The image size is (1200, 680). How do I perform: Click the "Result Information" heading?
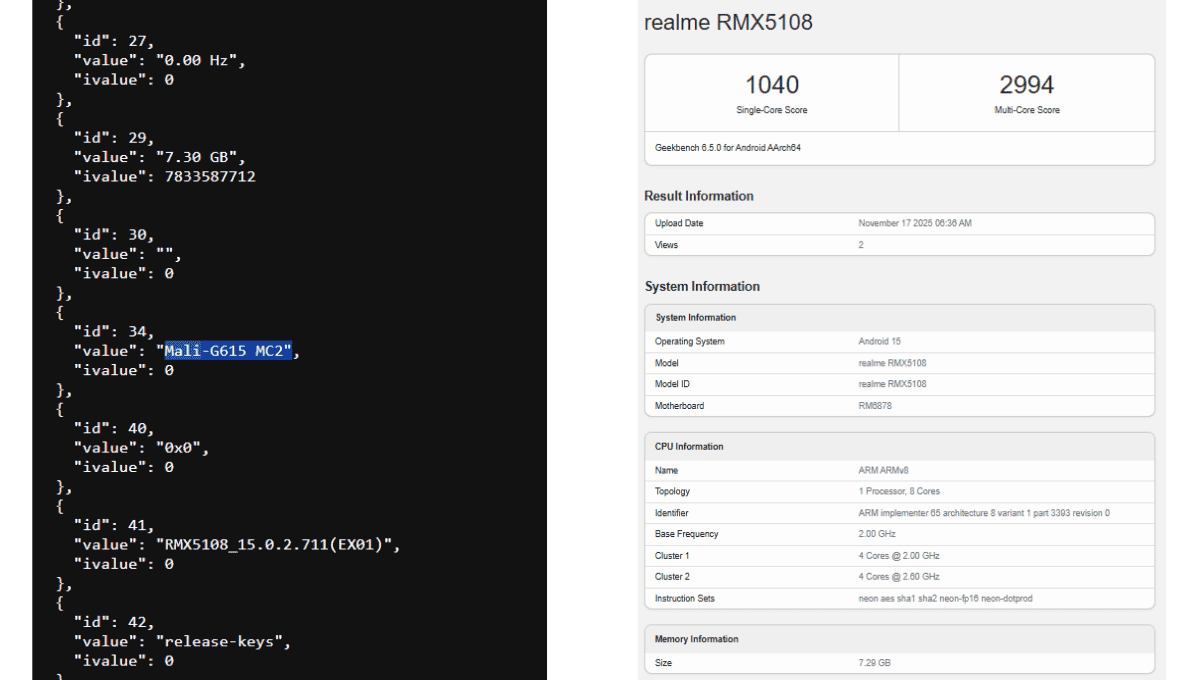point(699,196)
